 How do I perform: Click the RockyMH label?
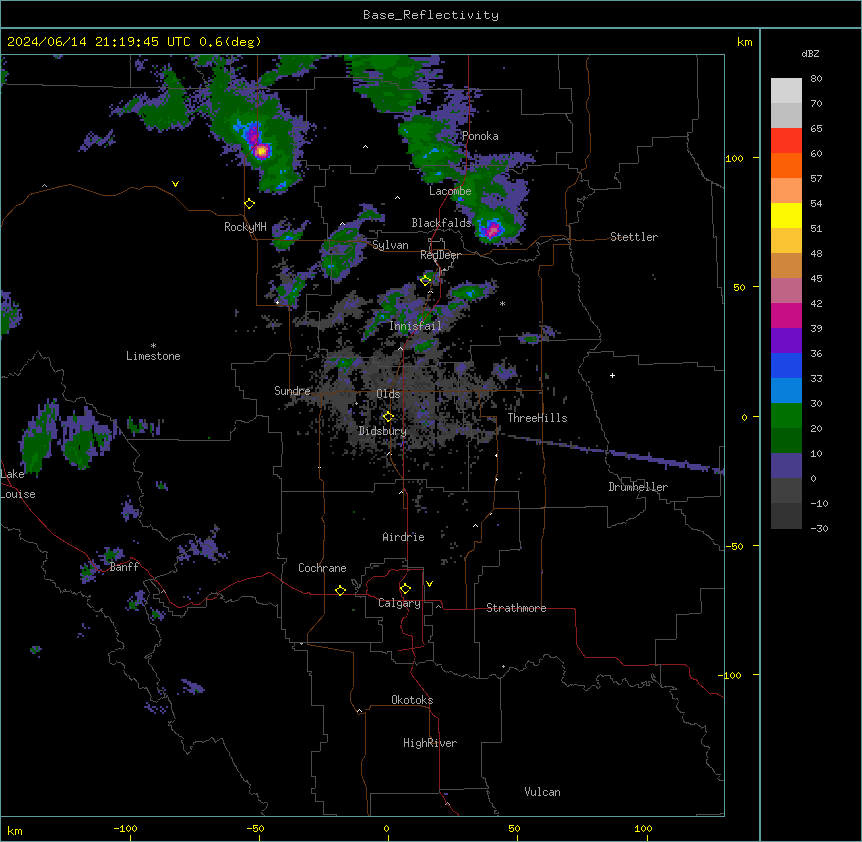coord(245,227)
